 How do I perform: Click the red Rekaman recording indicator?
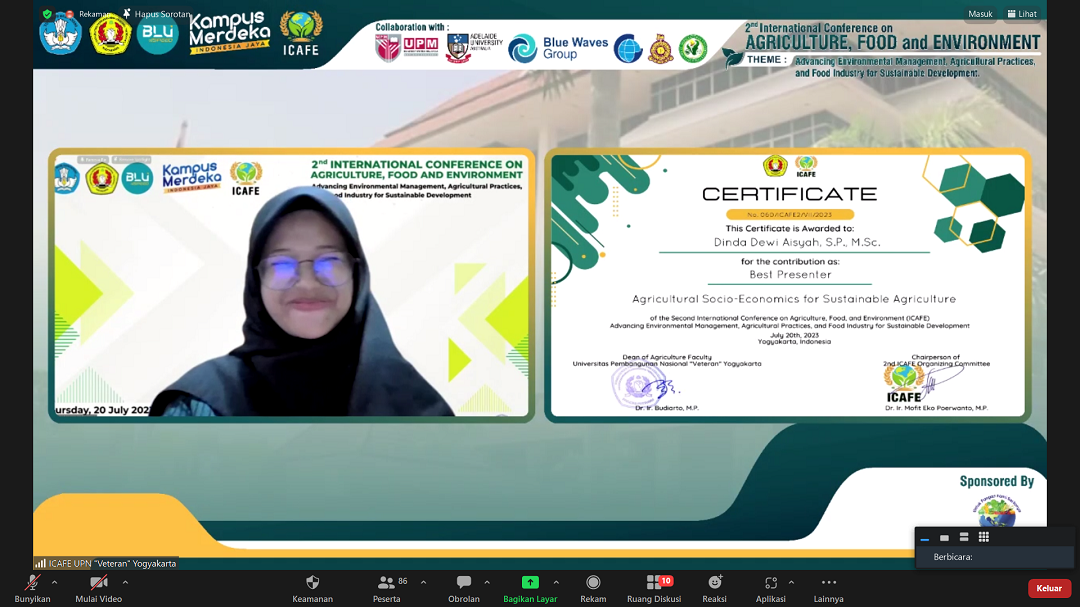(88, 14)
